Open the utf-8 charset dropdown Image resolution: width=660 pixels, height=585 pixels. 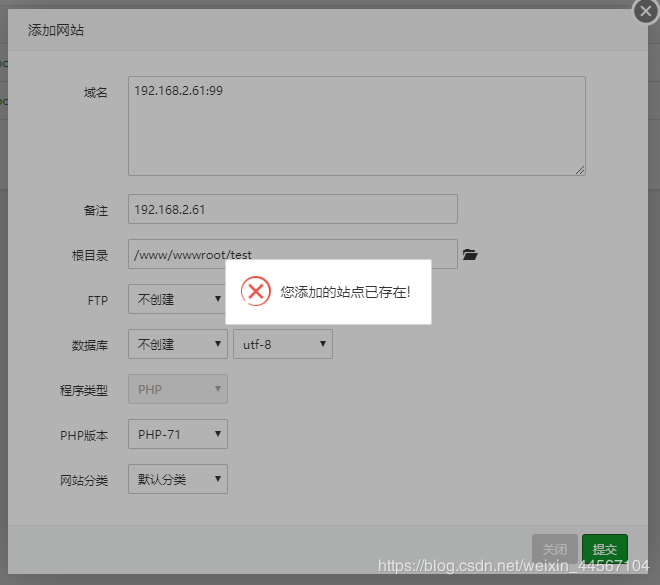coord(283,344)
